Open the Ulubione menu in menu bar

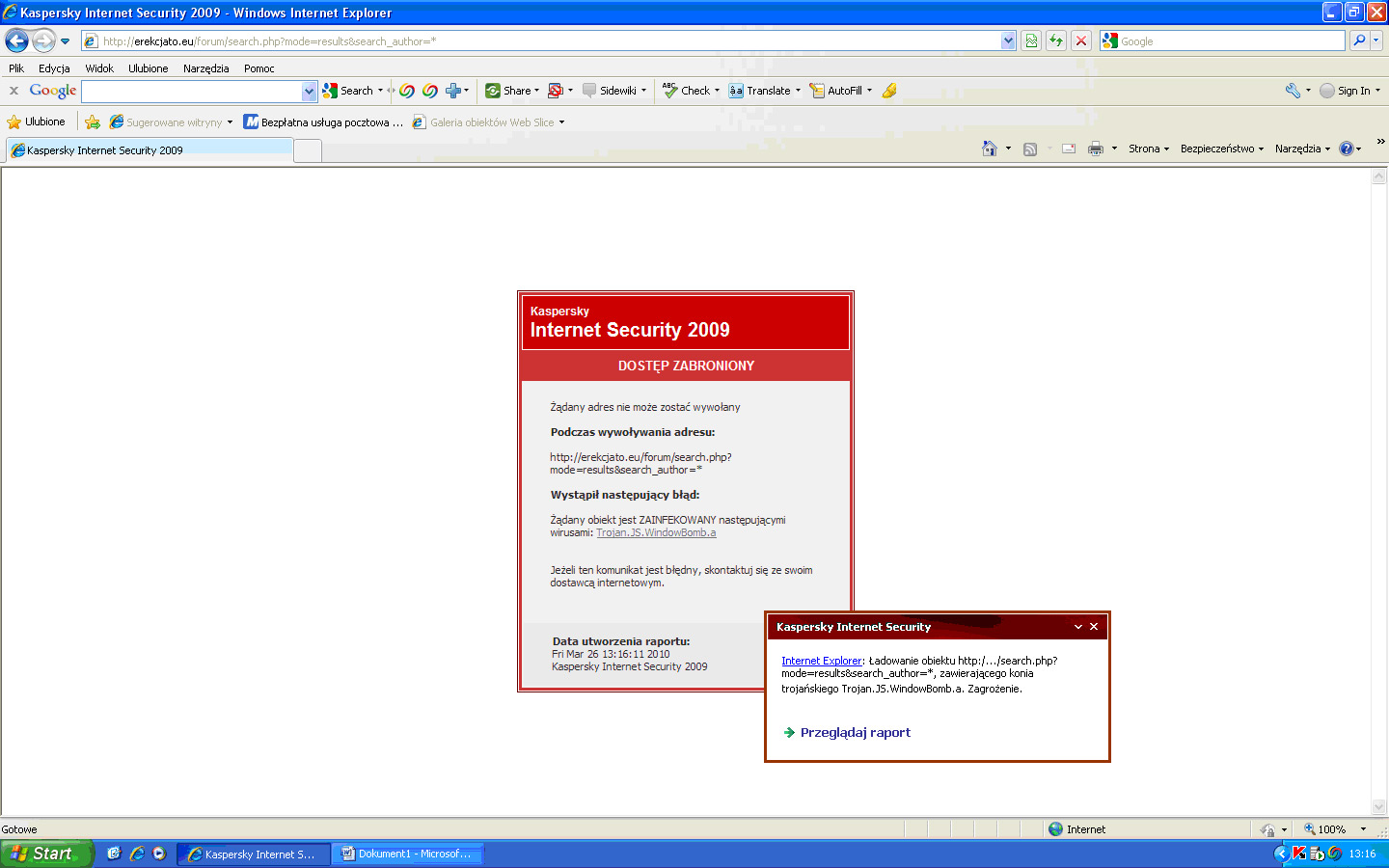point(148,68)
